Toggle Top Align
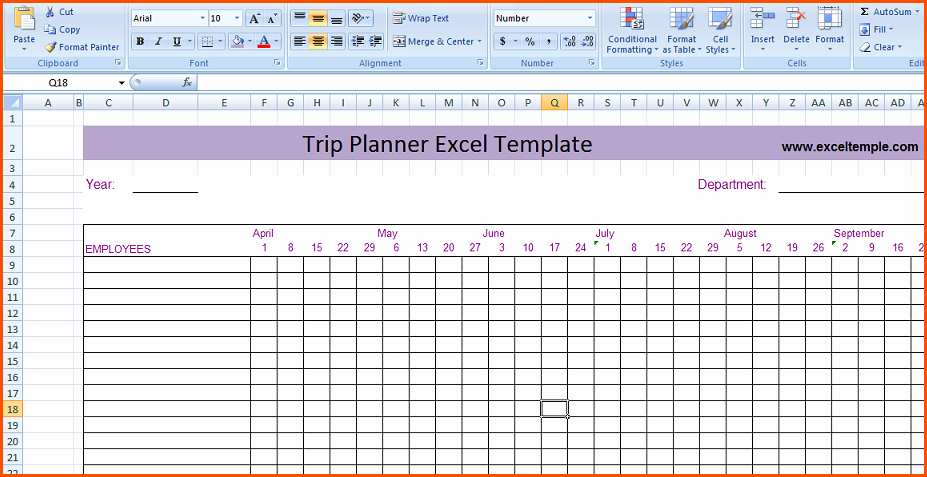Image resolution: width=927 pixels, height=477 pixels. pyautogui.click(x=300, y=18)
